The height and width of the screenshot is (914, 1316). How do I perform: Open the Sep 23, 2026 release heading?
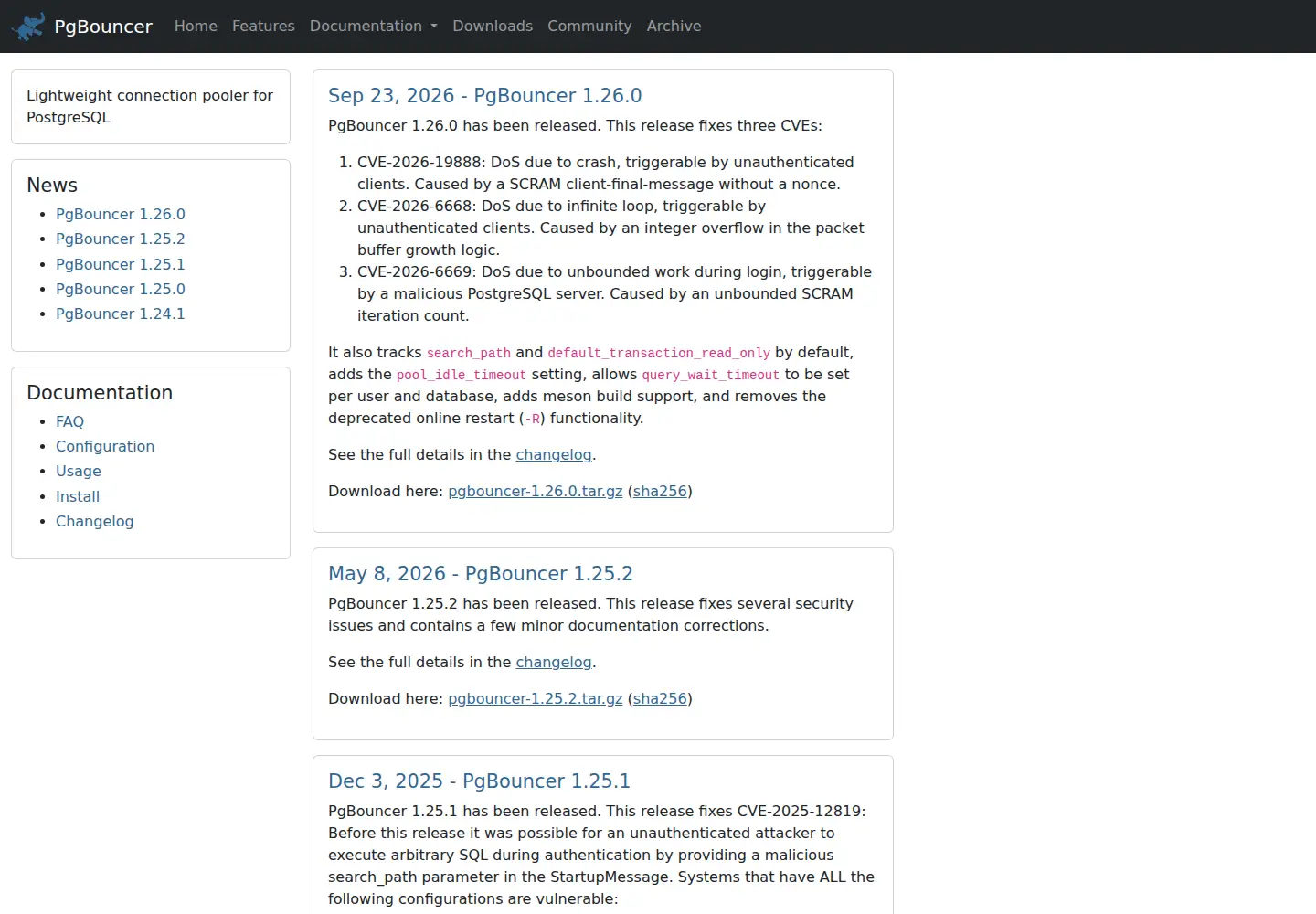pyautogui.click(x=485, y=96)
